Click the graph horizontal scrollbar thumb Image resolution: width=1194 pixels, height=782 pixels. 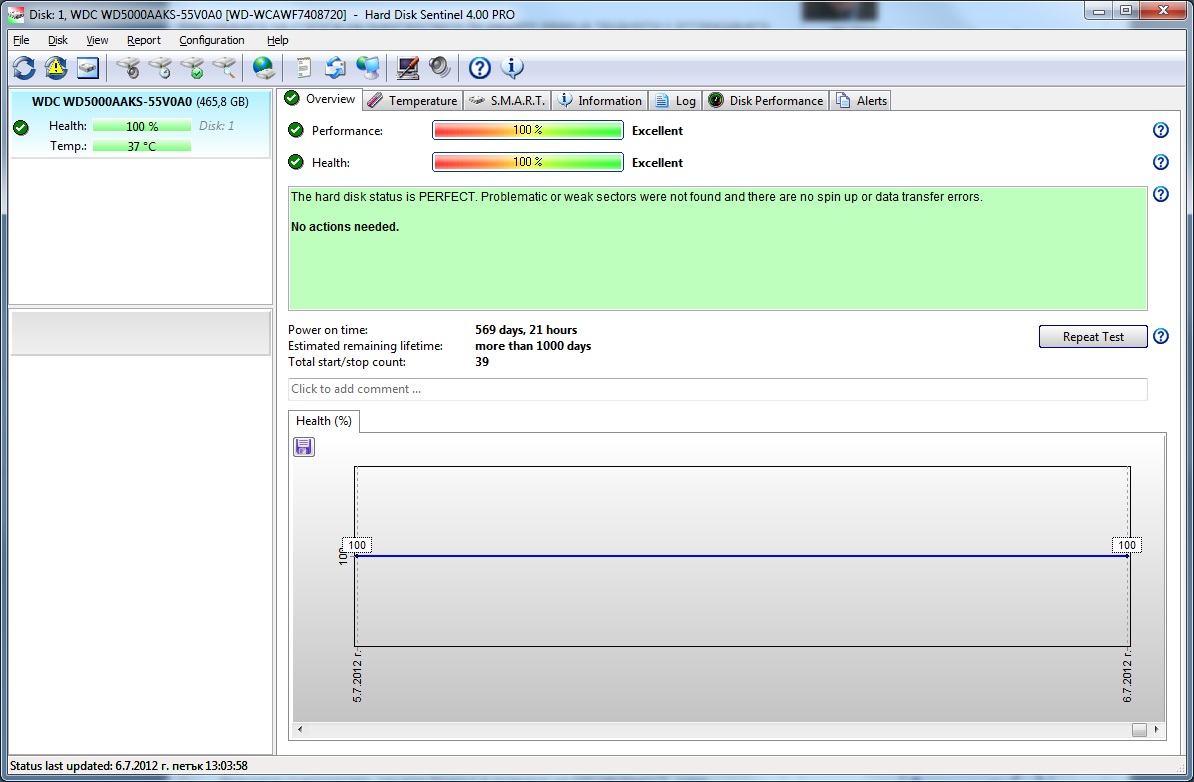[x=1139, y=729]
